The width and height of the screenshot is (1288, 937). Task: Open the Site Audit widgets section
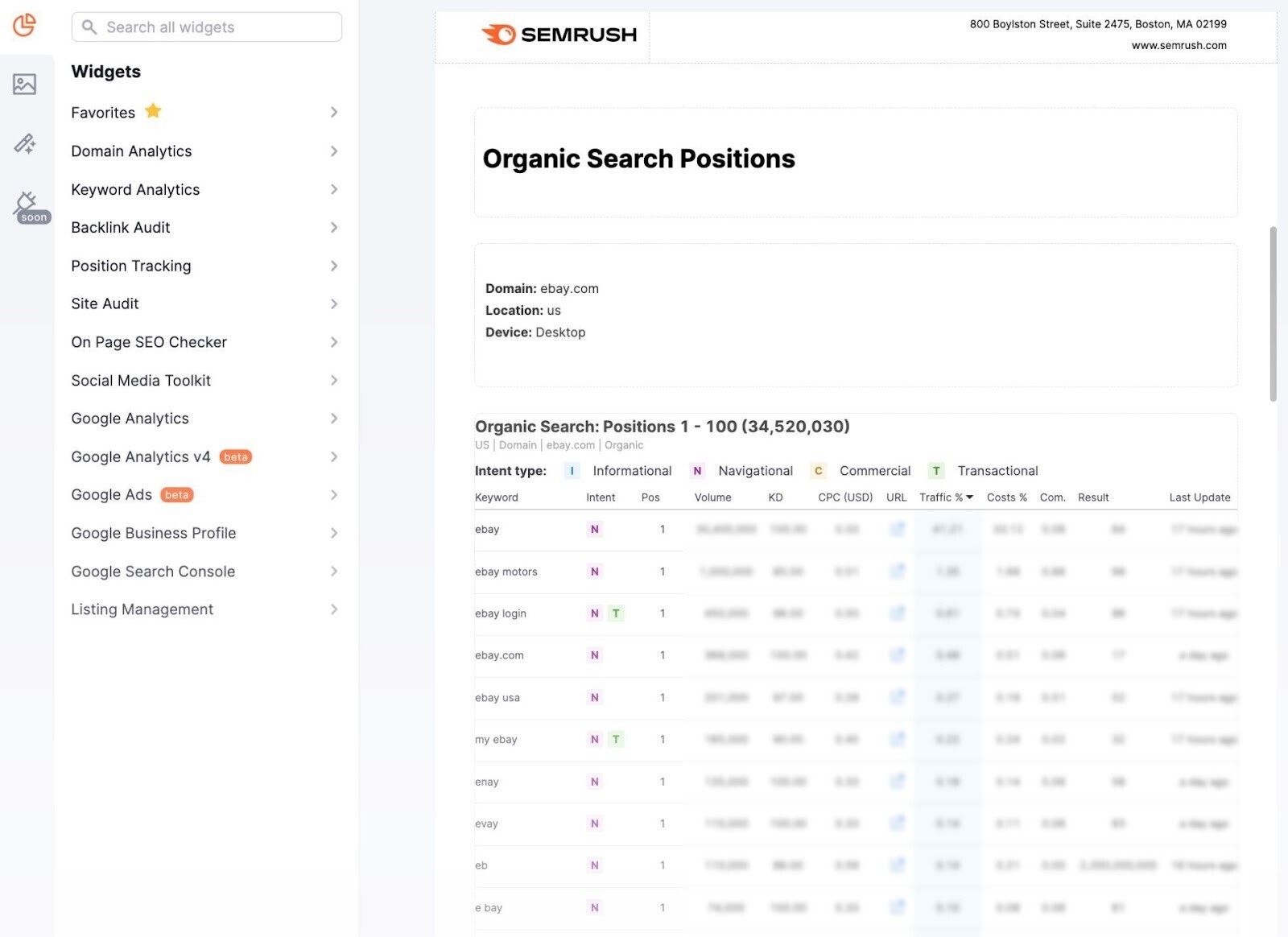point(104,303)
